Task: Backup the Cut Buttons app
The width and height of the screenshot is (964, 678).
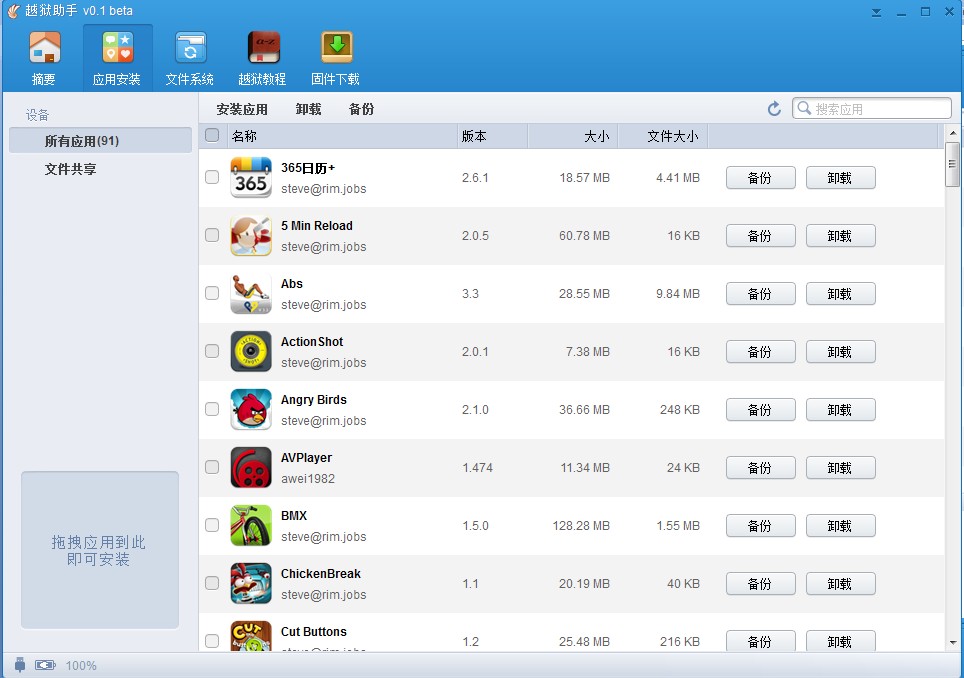Action: tap(761, 641)
